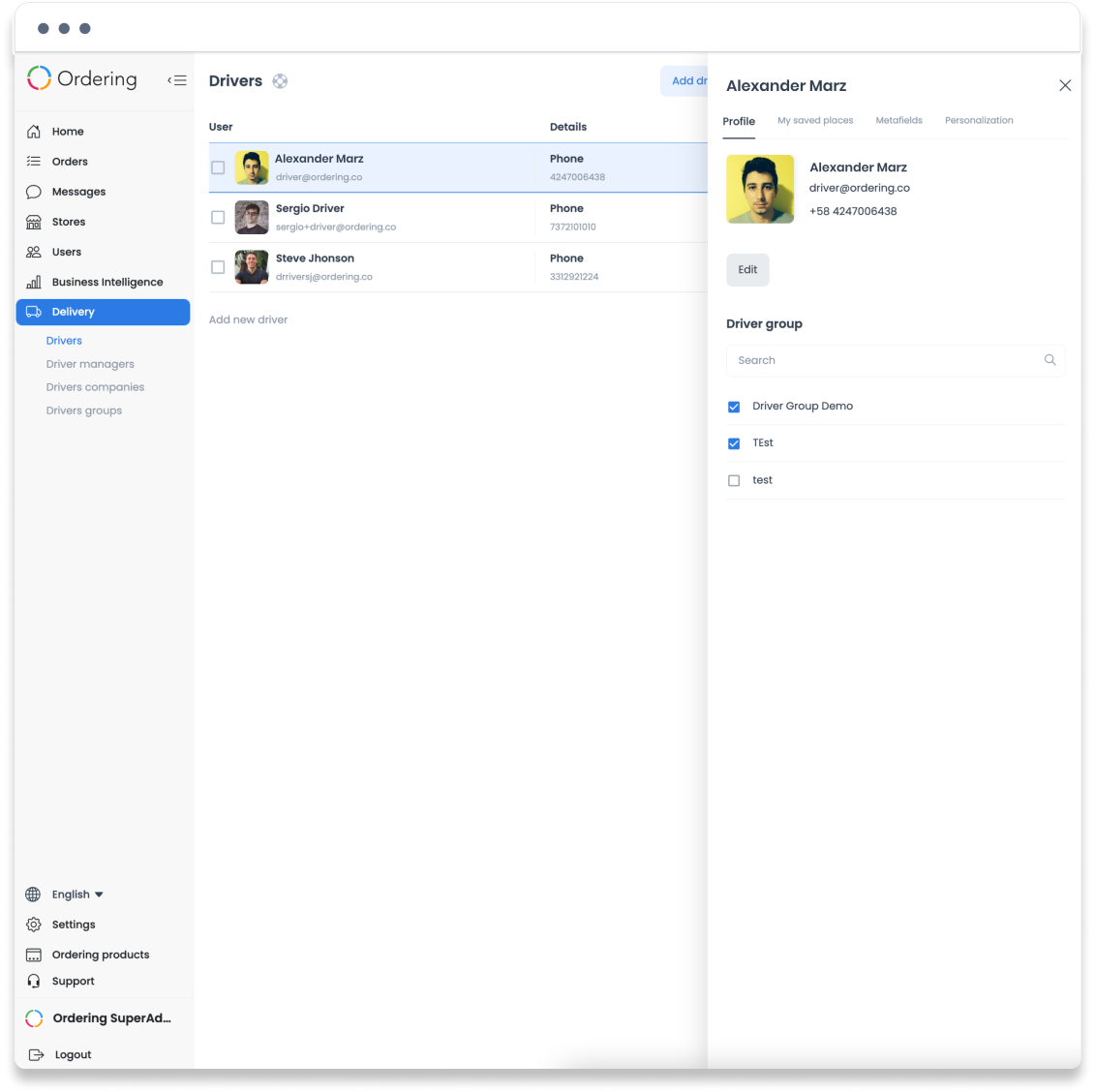Click phone number 7372101010
Image resolution: width=1095 pixels, height=1092 pixels.
pyautogui.click(x=572, y=227)
